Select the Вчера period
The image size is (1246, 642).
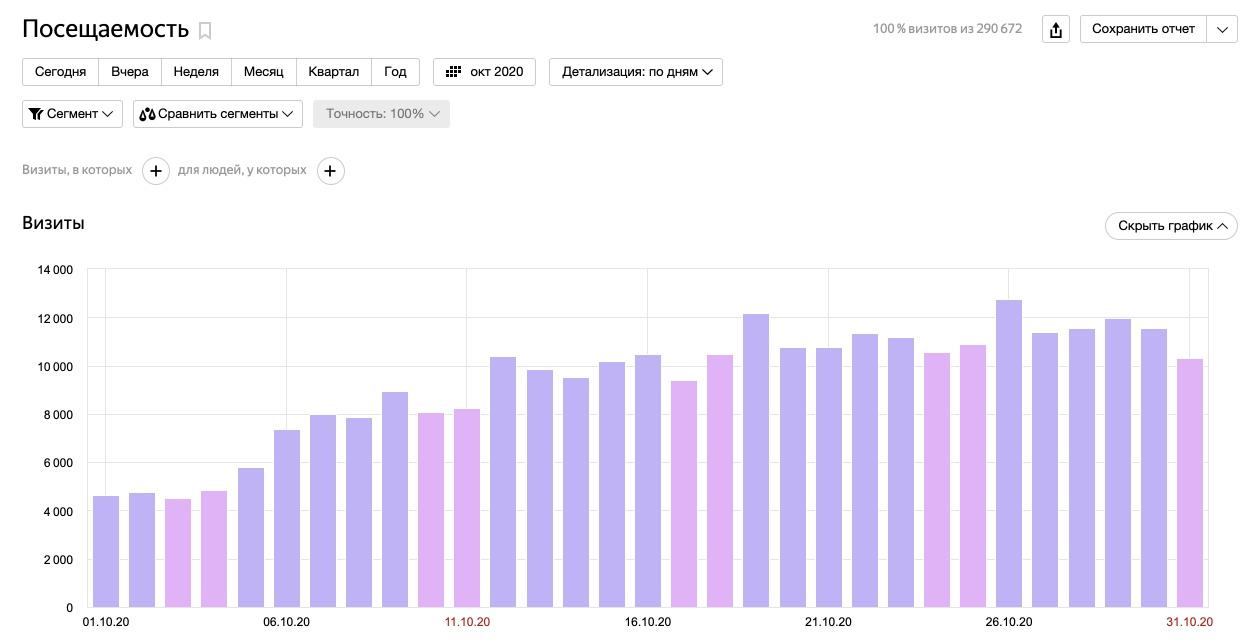130,72
